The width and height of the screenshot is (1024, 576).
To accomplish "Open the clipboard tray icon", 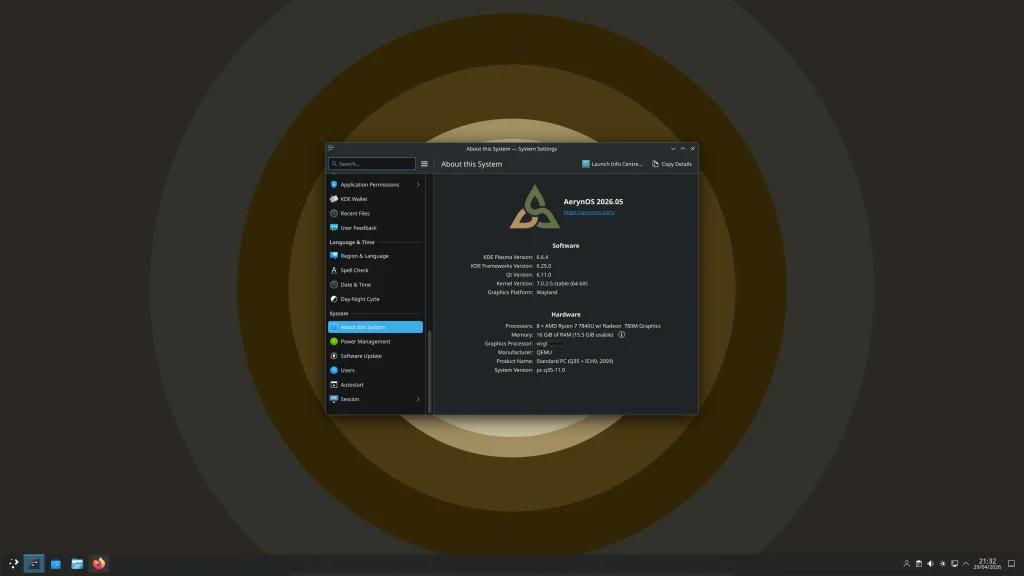I will [919, 563].
